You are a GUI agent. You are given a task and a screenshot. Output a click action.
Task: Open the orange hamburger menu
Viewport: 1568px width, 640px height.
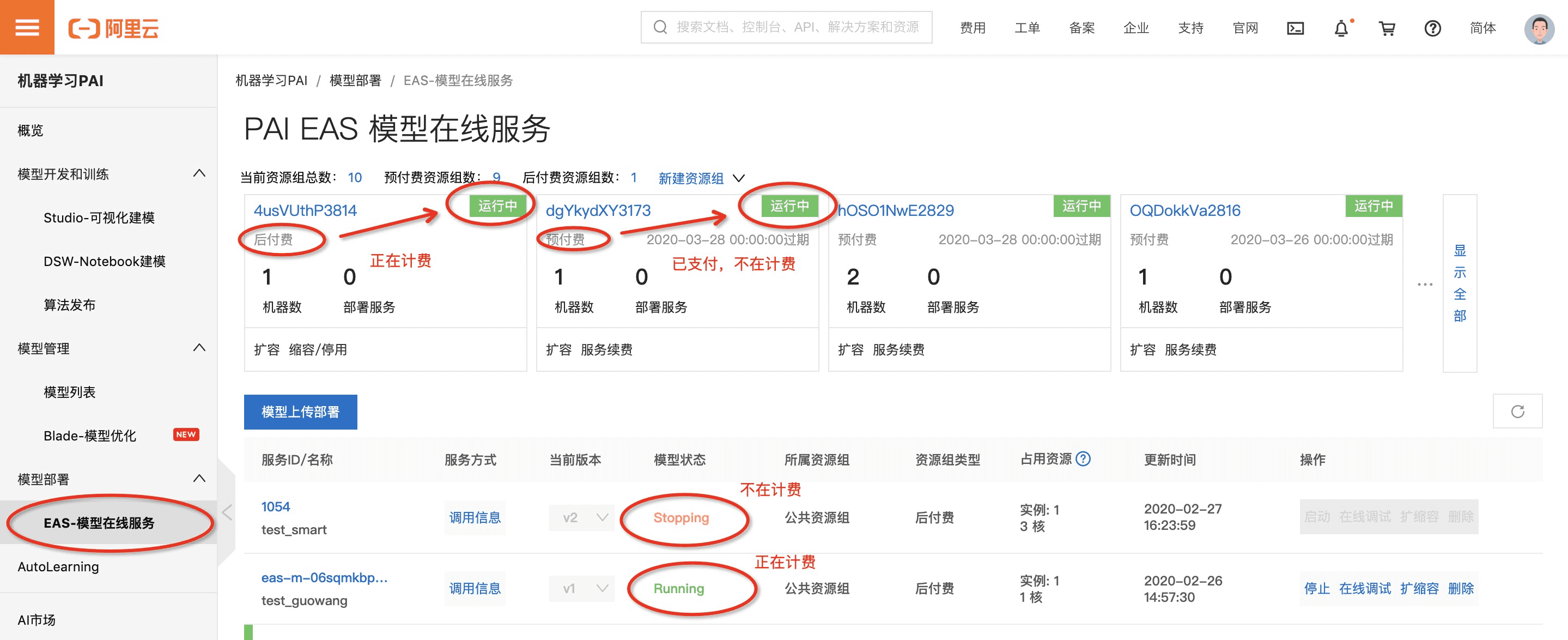(x=27, y=27)
